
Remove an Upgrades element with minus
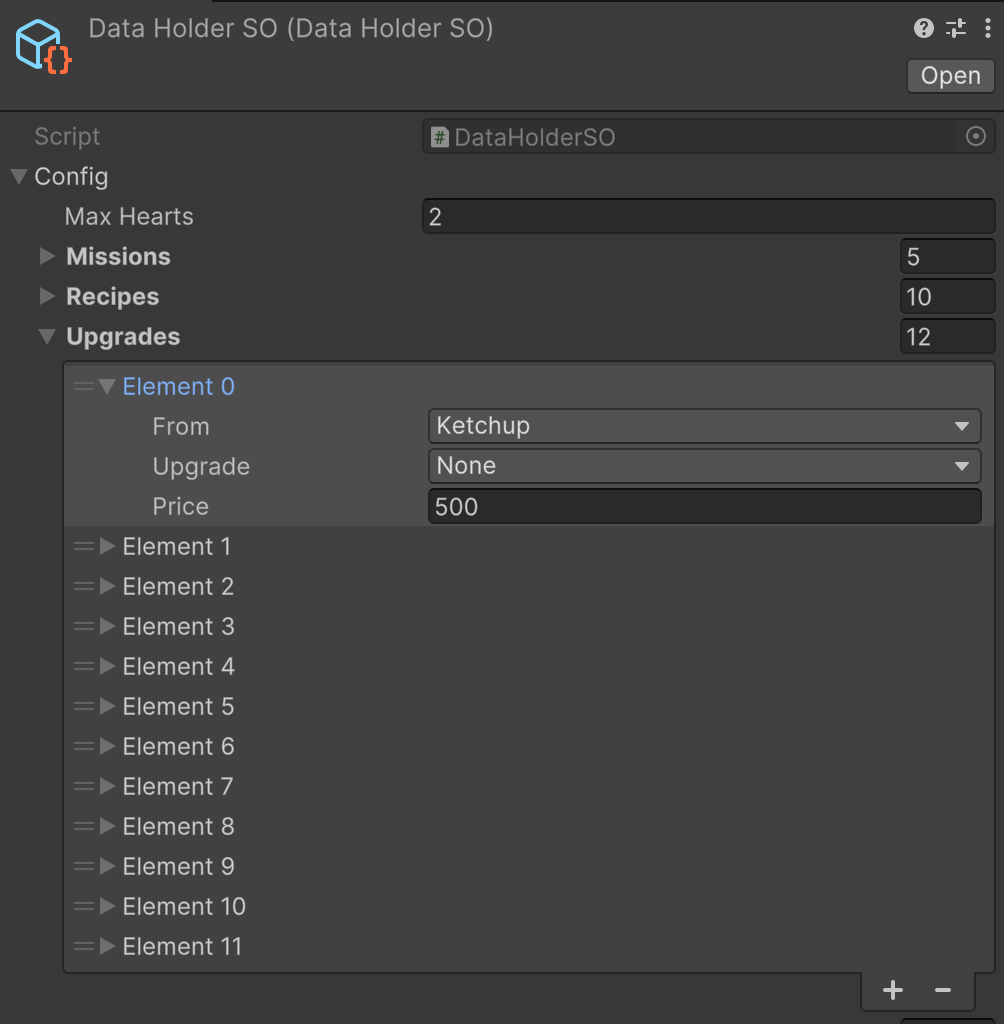point(943,990)
